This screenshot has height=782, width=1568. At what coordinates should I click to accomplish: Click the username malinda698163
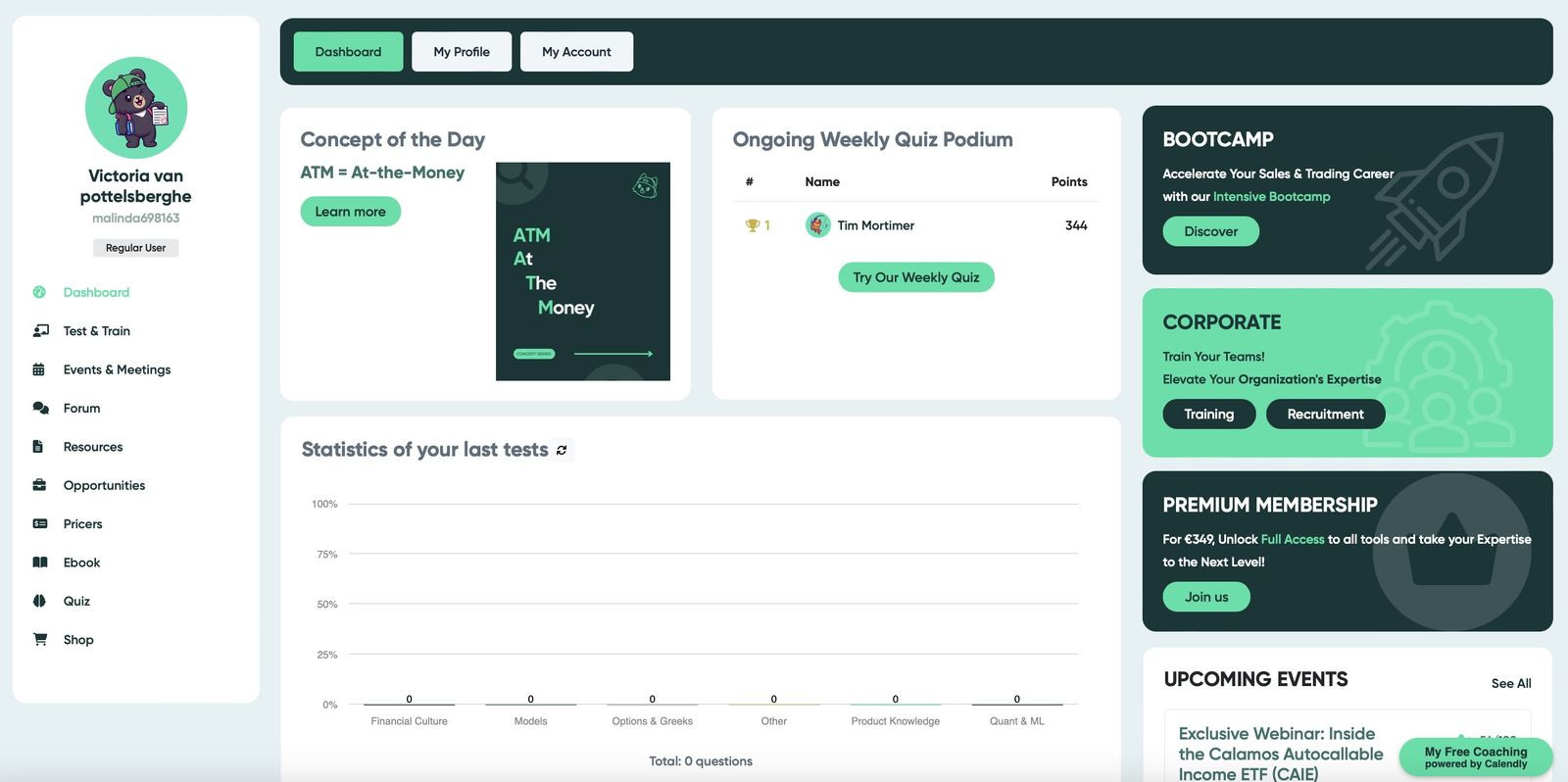(136, 219)
